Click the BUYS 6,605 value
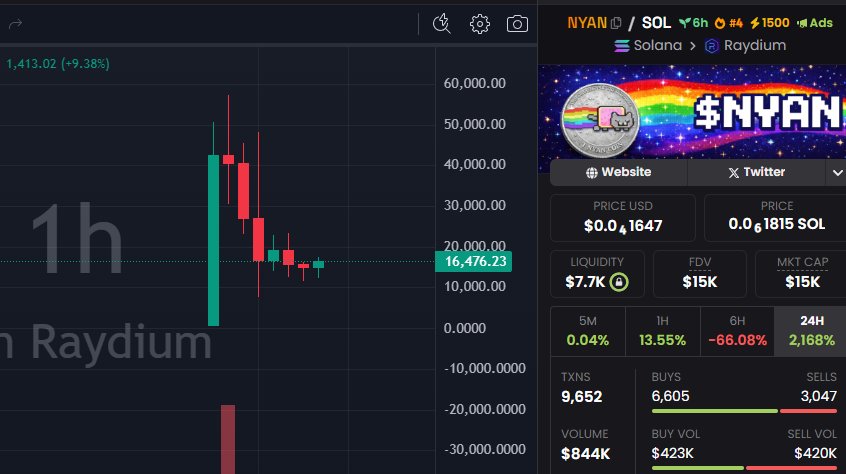 tap(670, 396)
